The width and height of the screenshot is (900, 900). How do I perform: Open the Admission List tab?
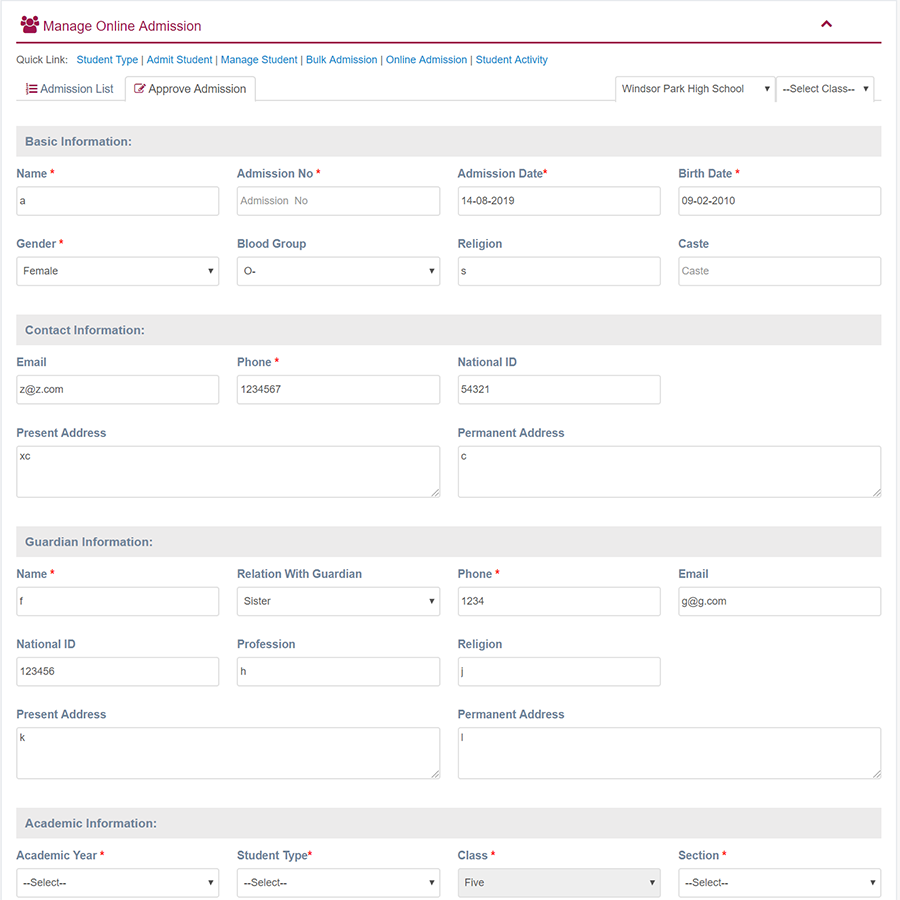(x=70, y=89)
